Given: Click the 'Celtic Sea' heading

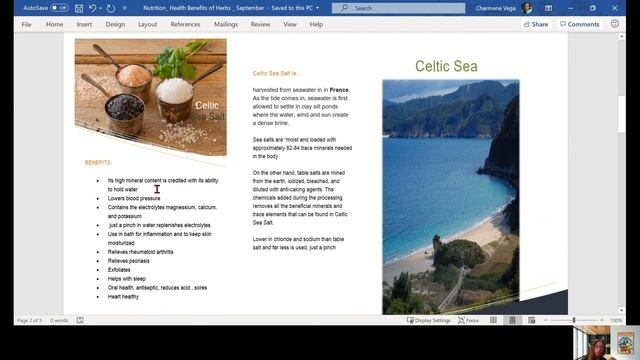Looking at the screenshot, I should (x=446, y=66).
